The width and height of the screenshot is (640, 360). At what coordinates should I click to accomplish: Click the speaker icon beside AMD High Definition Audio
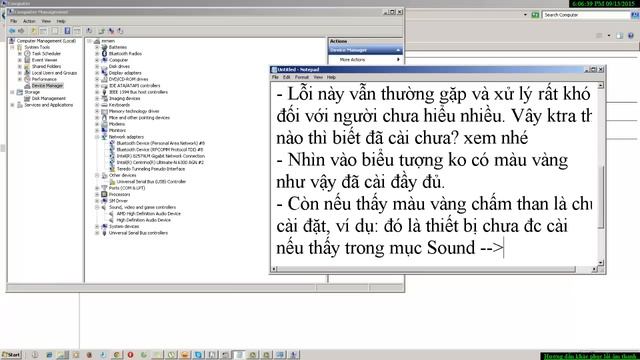pos(112,213)
